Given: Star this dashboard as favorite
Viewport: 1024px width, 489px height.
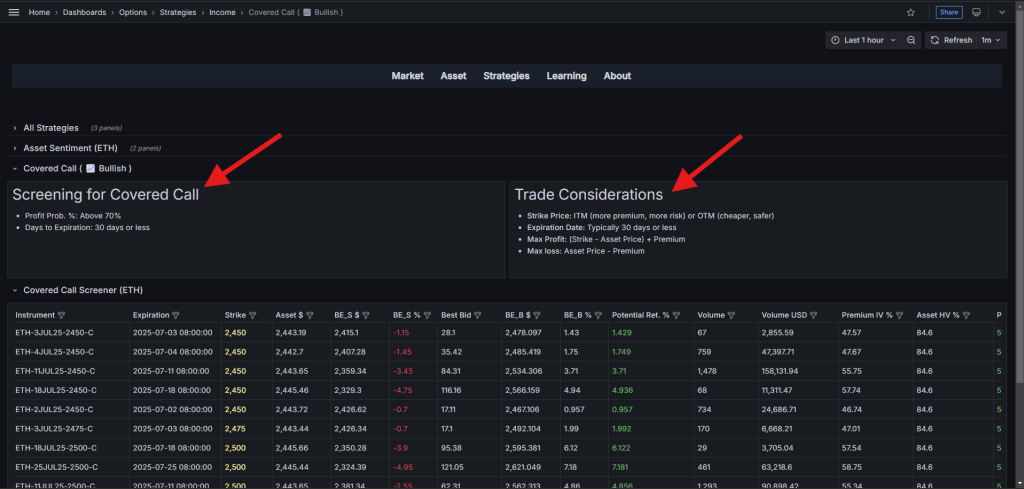Looking at the screenshot, I should coord(910,12).
